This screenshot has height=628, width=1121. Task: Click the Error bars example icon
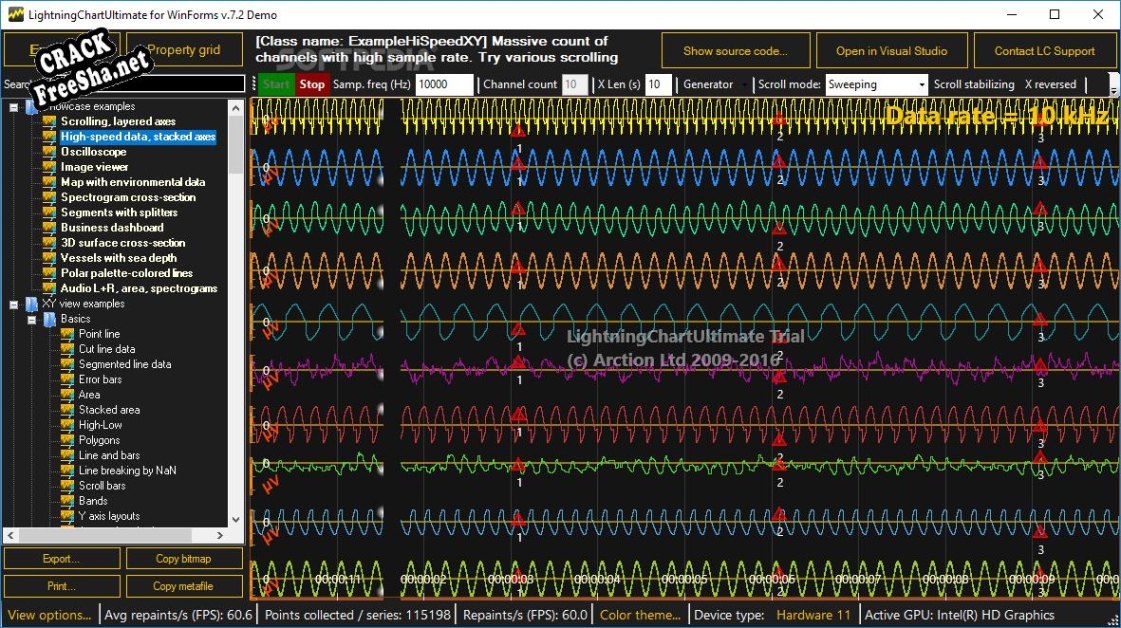(x=68, y=380)
